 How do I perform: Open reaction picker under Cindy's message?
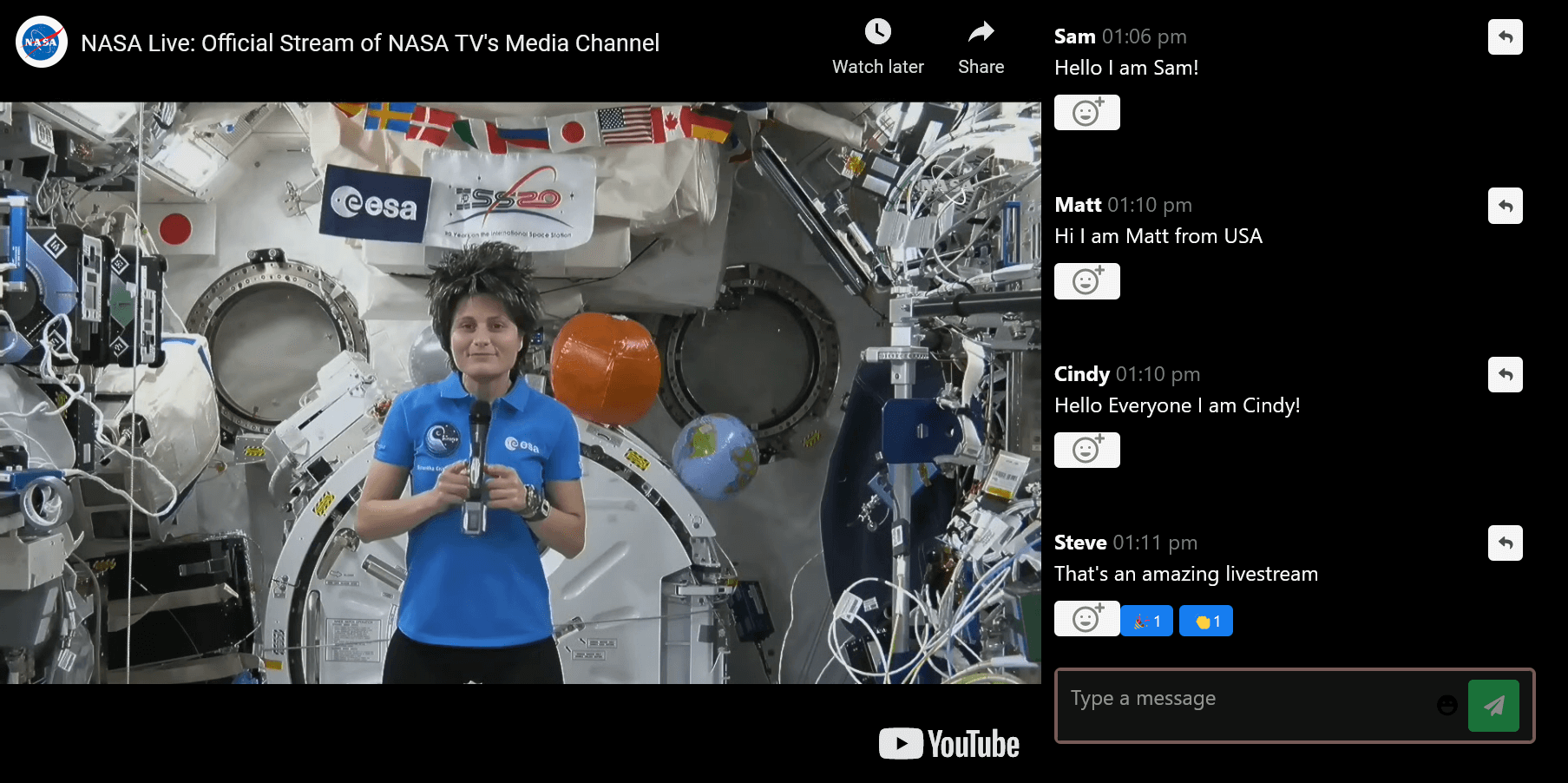point(1086,450)
